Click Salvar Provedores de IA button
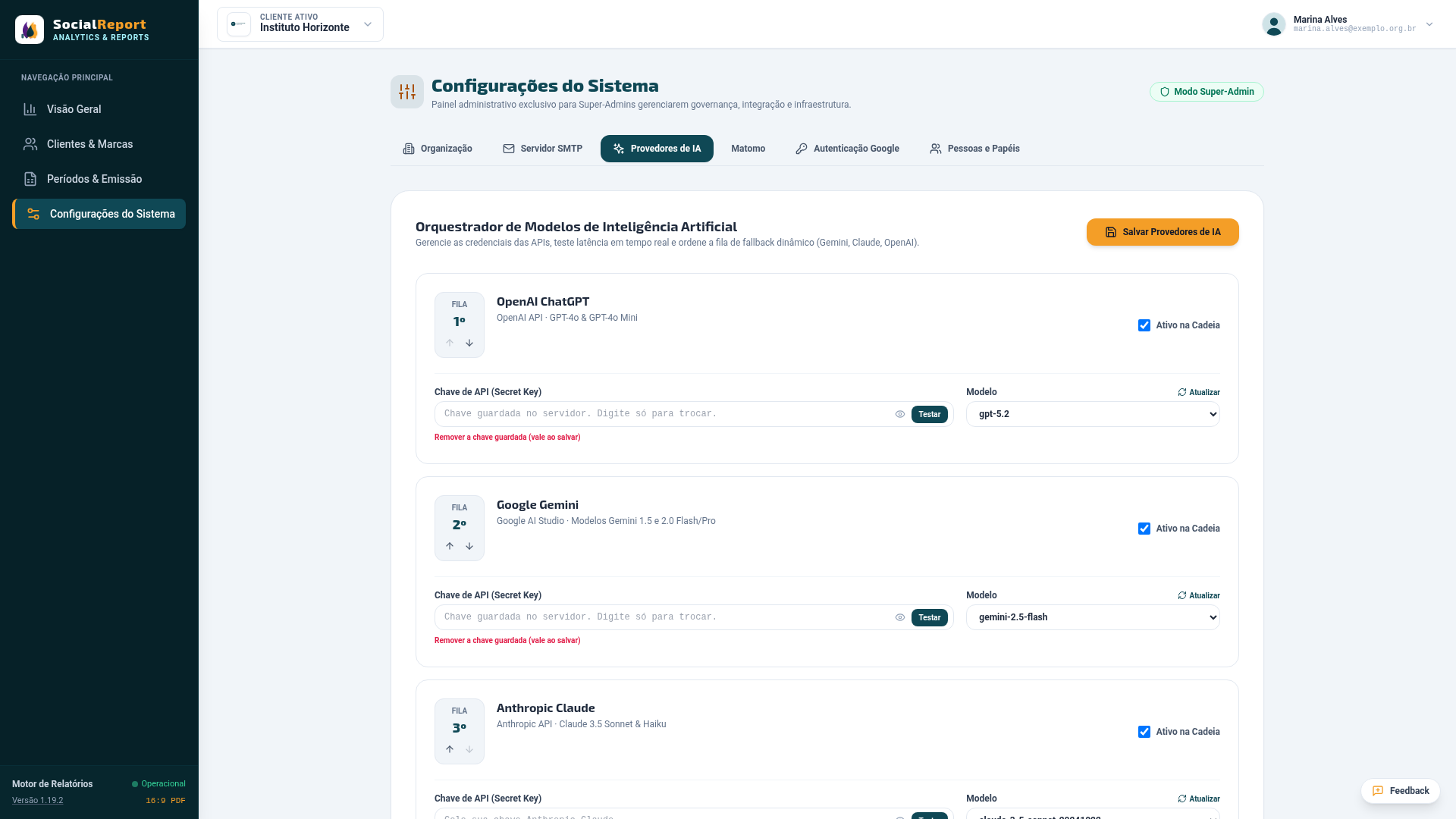The height and width of the screenshot is (819, 1456). [1163, 232]
